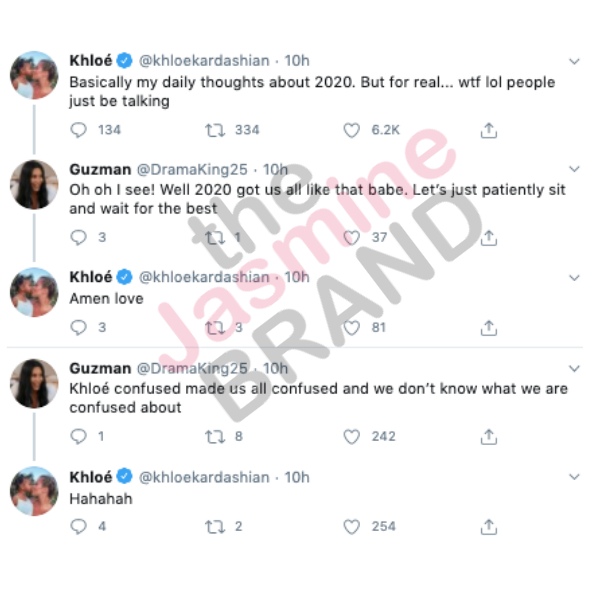View Khloé's profile picture on "Amen love" tweet
The height and width of the screenshot is (590, 590).
[x=34, y=292]
